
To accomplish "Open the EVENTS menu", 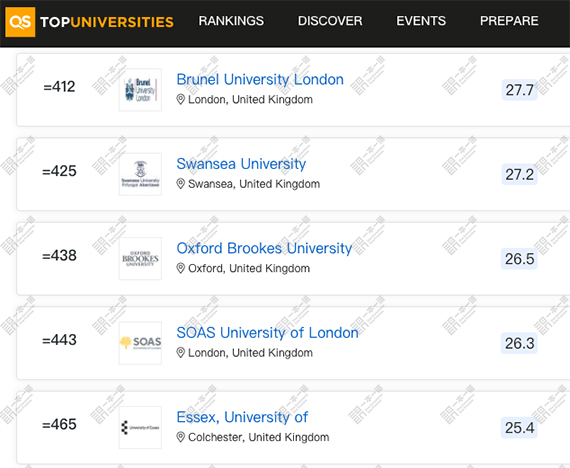I will click(421, 21).
